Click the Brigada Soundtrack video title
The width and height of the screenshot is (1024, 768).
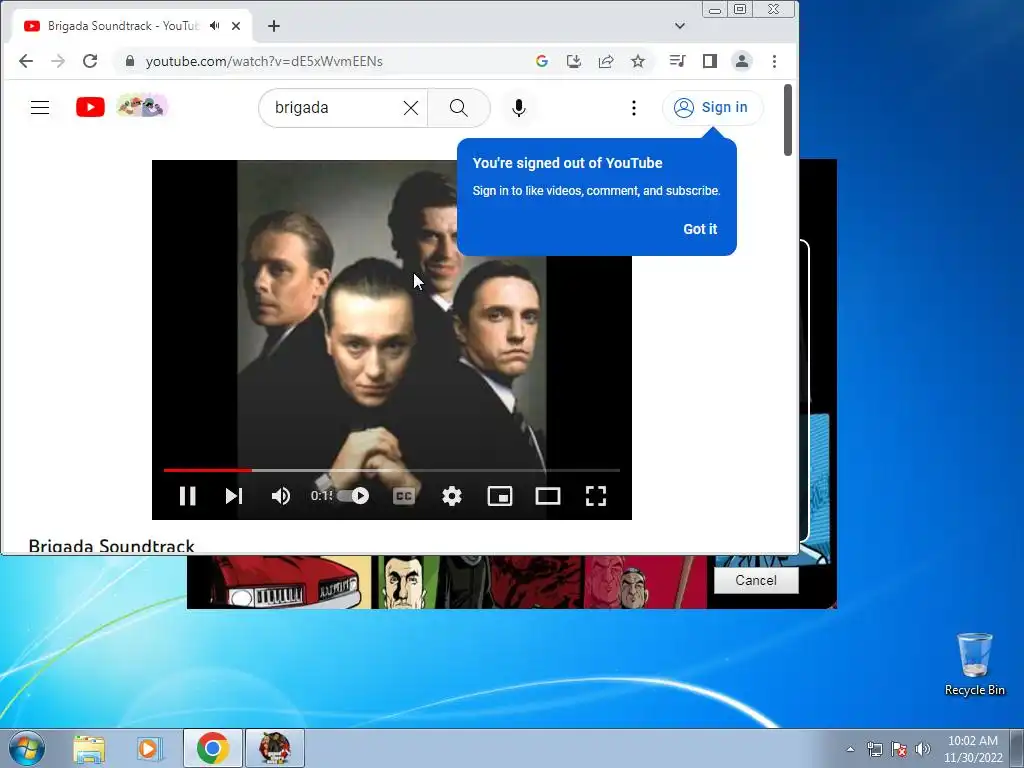tap(112, 546)
